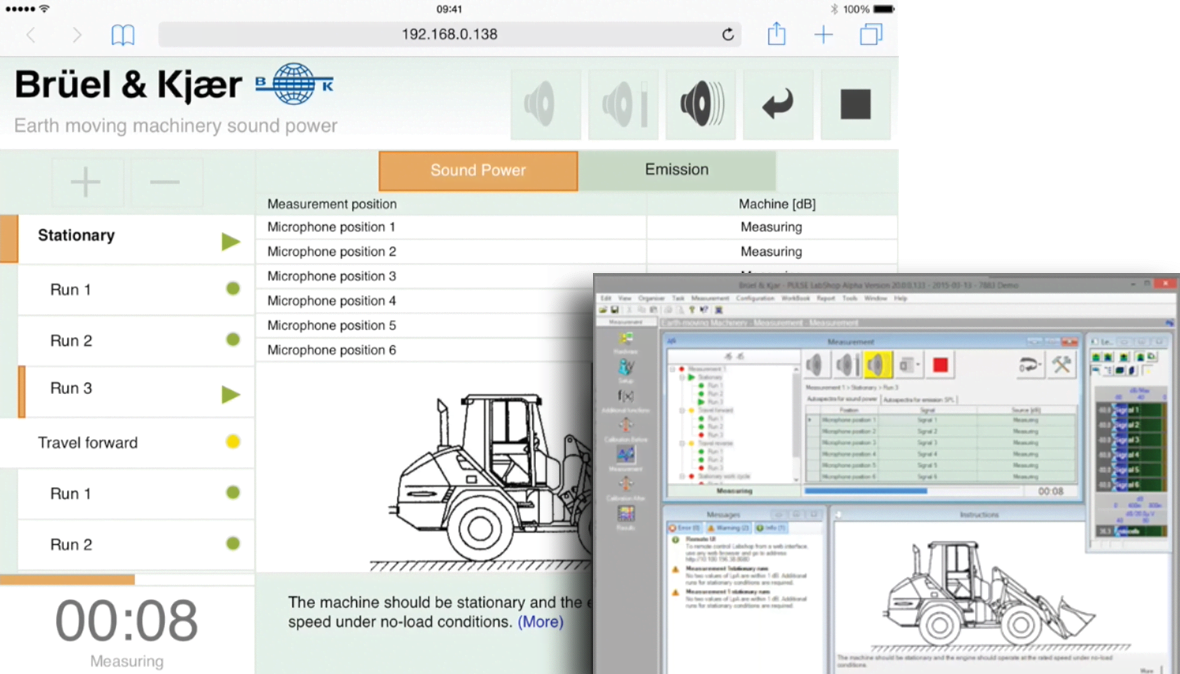Image resolution: width=1180 pixels, height=674 pixels.
Task: Switch to the Emission tab
Action: click(x=676, y=170)
